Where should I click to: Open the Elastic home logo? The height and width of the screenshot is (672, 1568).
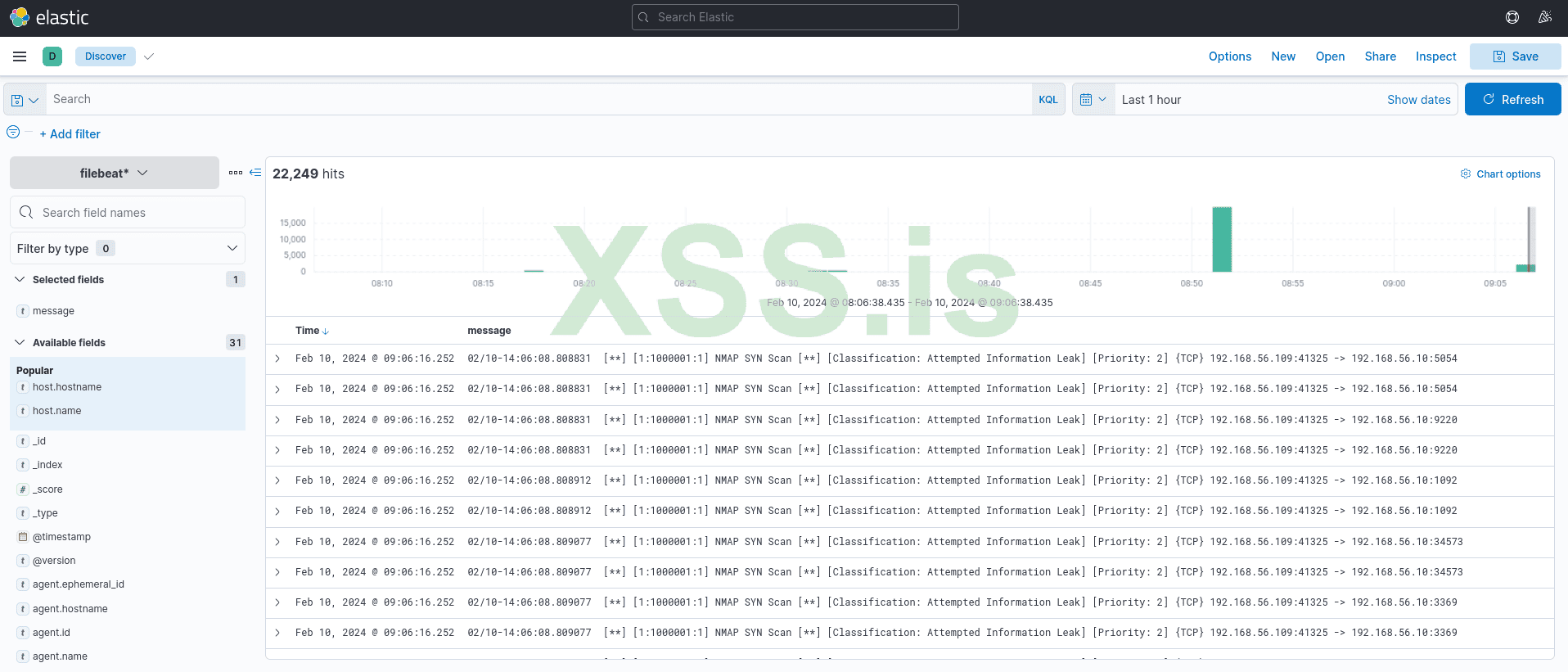(x=49, y=17)
